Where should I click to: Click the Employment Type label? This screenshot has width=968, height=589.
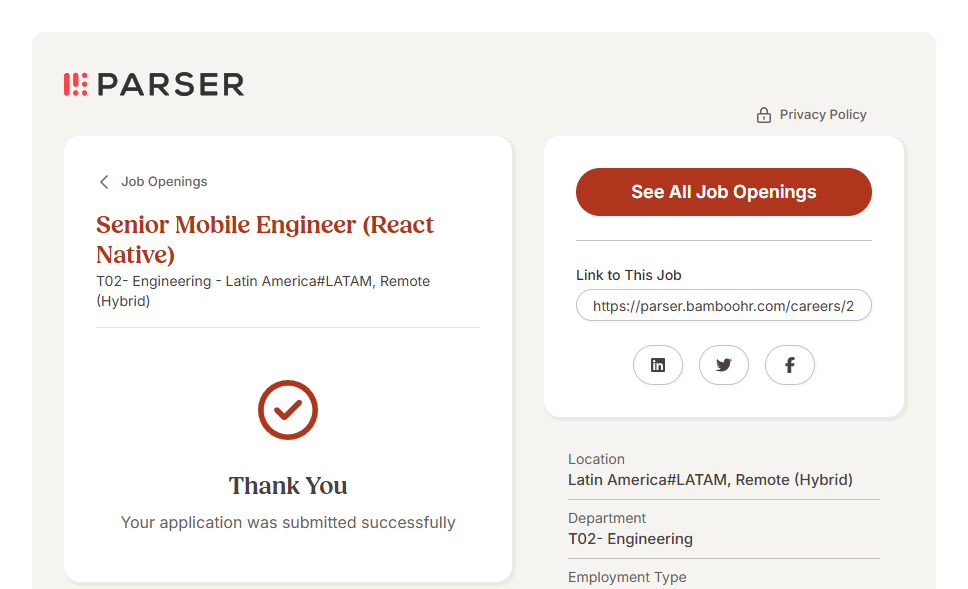[x=627, y=577]
